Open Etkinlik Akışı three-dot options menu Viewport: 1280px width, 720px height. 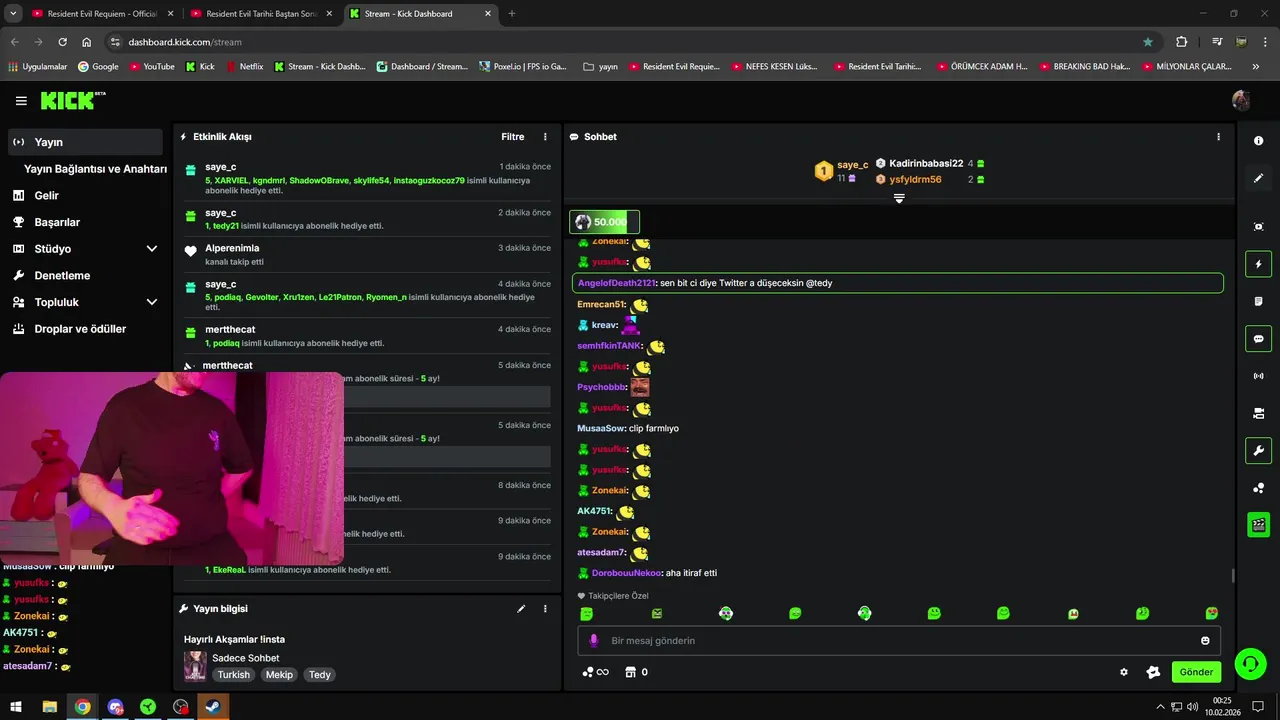545,137
